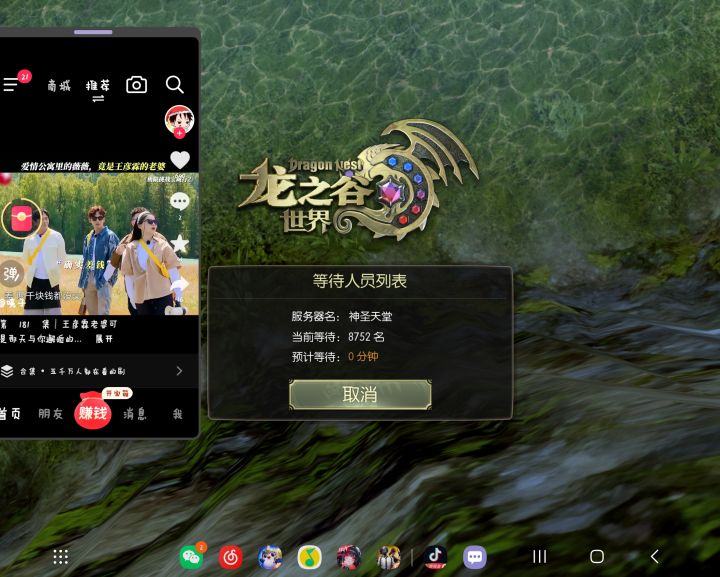Click the 开宝箱 badge above 赚钱
The width and height of the screenshot is (720, 577).
click(x=117, y=393)
